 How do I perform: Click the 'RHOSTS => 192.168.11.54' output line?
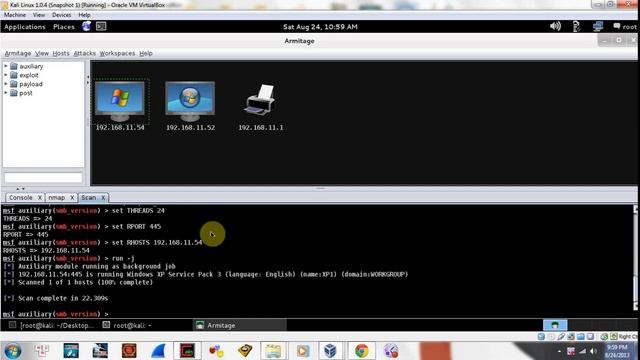click(46, 250)
